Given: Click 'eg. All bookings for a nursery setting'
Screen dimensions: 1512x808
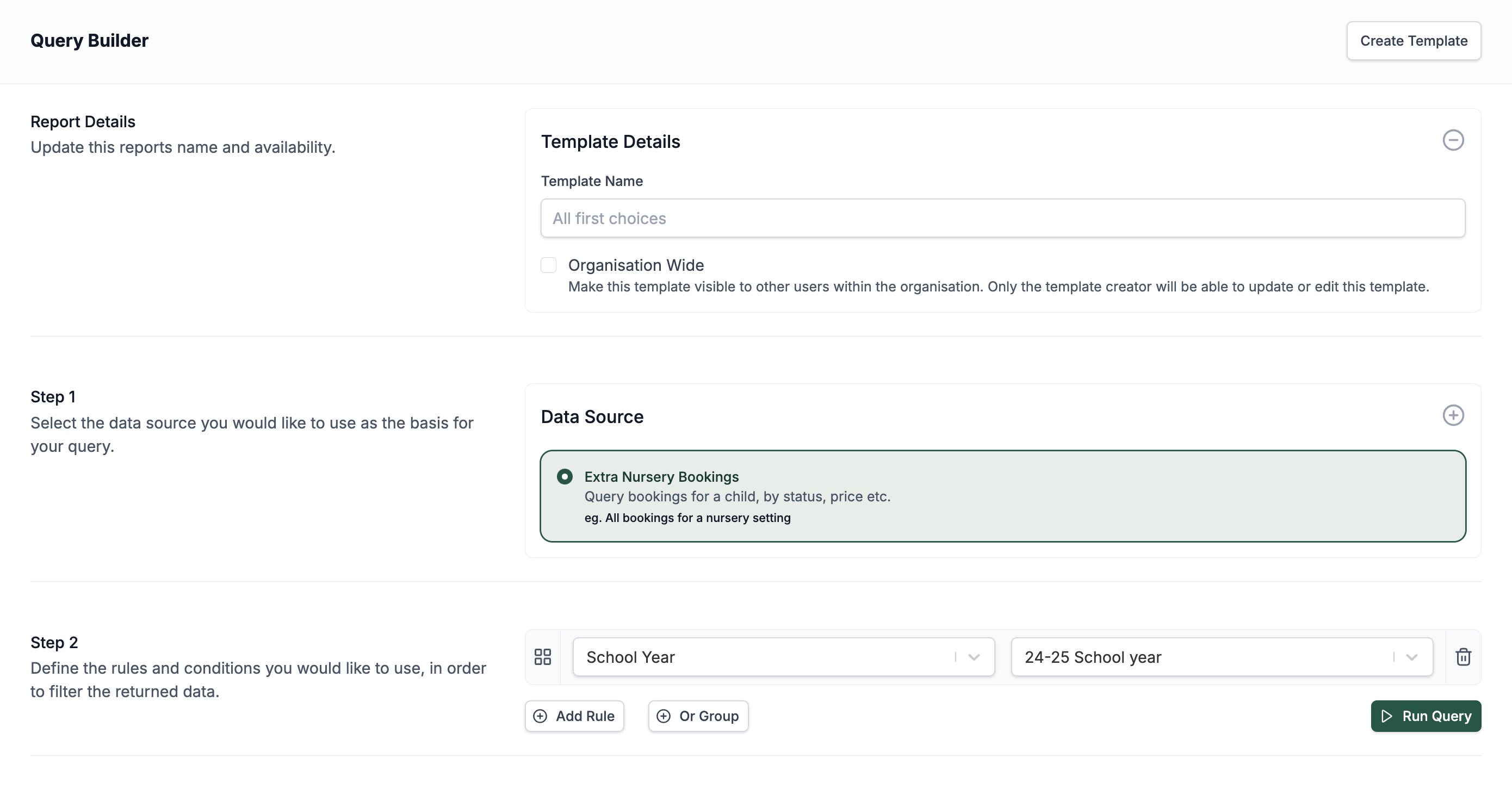Looking at the screenshot, I should tap(687, 518).
